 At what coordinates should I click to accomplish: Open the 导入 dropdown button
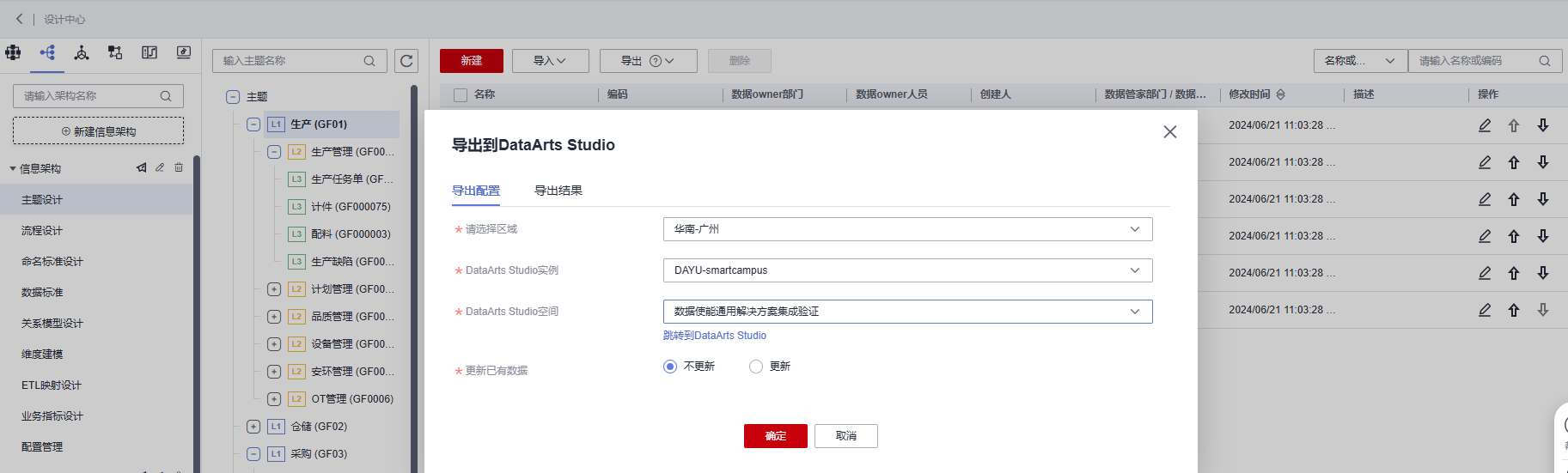pyautogui.click(x=550, y=61)
